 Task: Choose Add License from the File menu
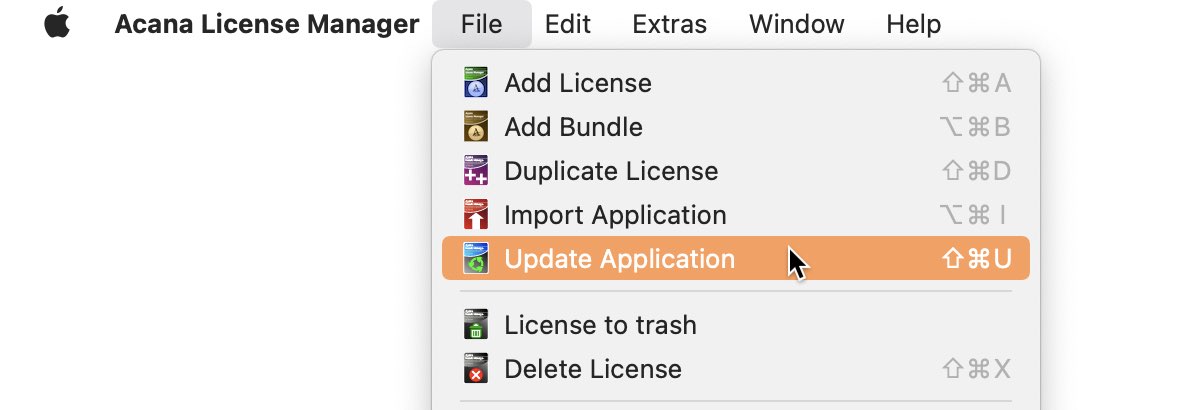tap(736, 83)
